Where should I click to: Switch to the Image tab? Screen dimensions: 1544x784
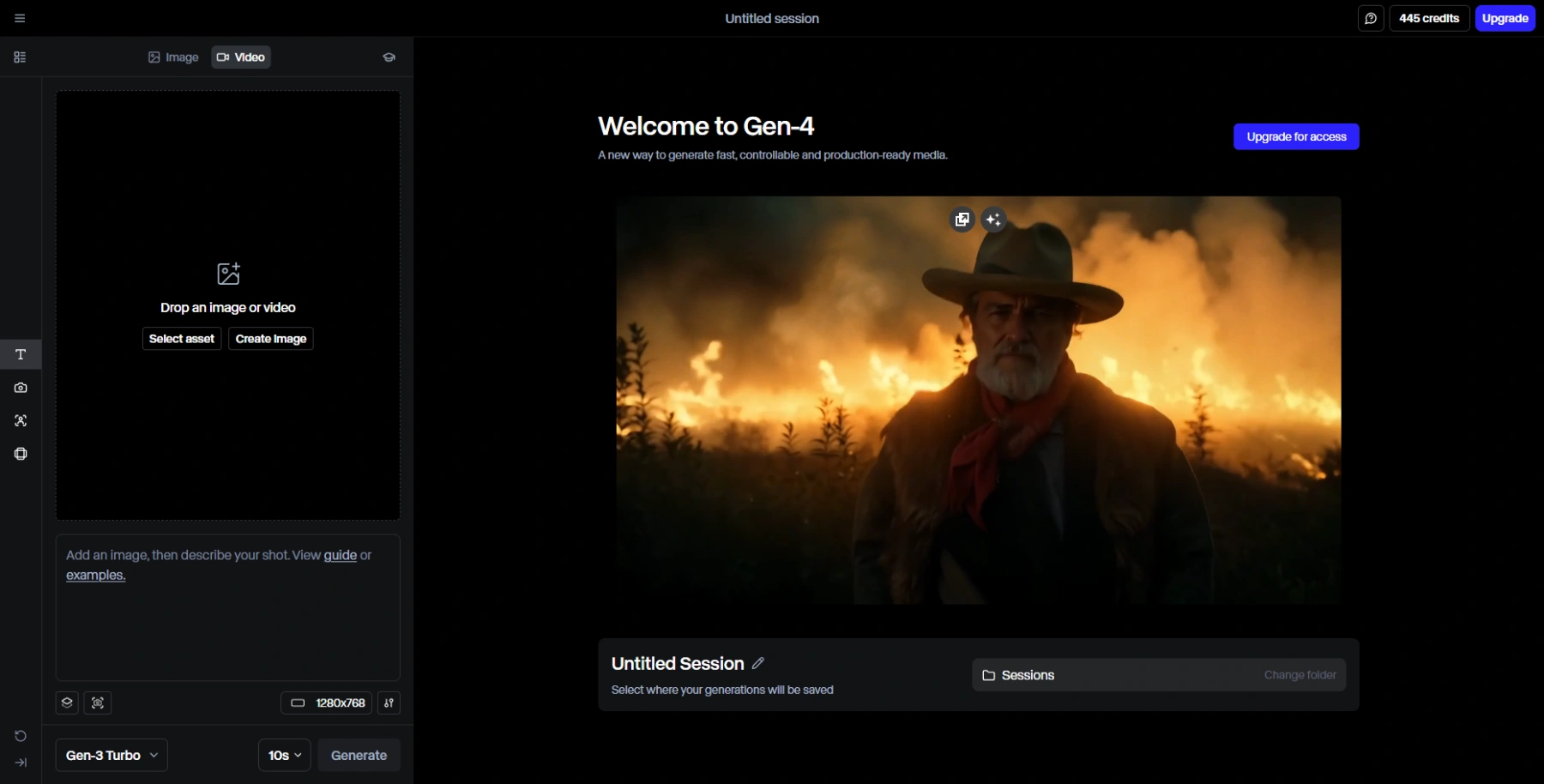pyautogui.click(x=173, y=57)
